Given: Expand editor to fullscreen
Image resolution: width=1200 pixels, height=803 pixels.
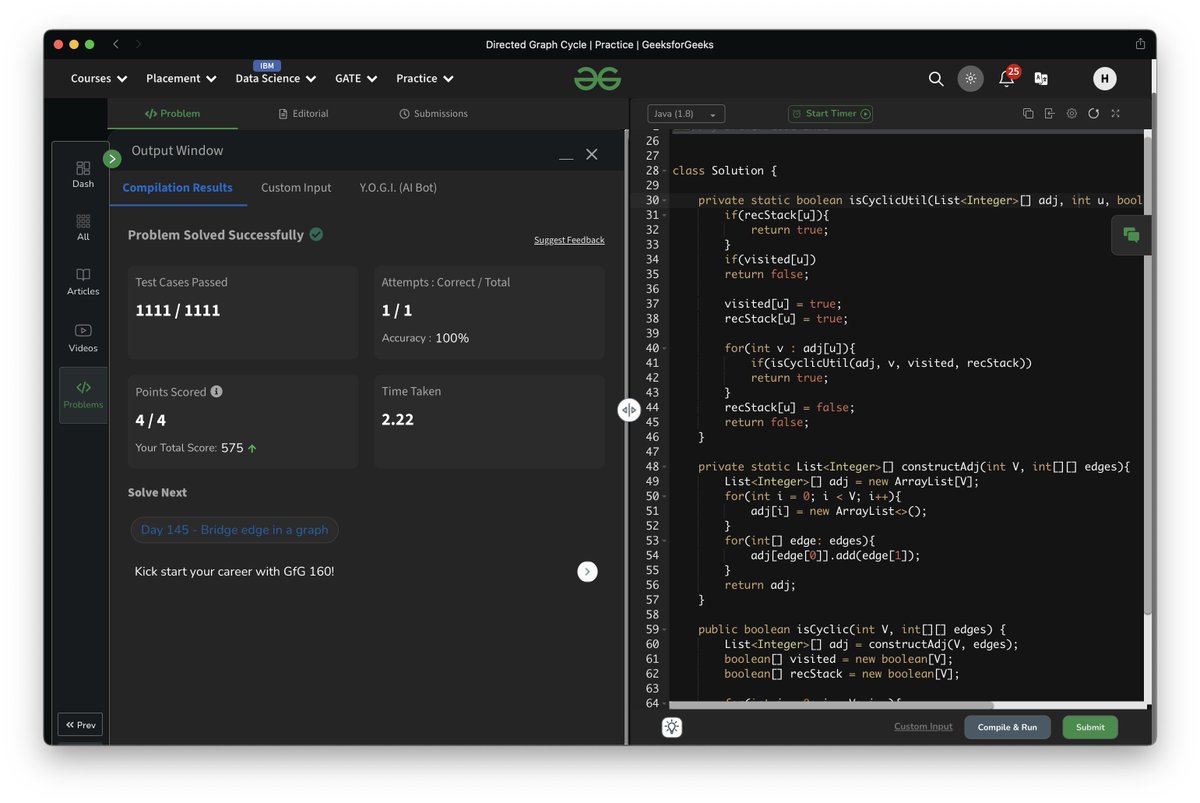Looking at the screenshot, I should 1116,114.
